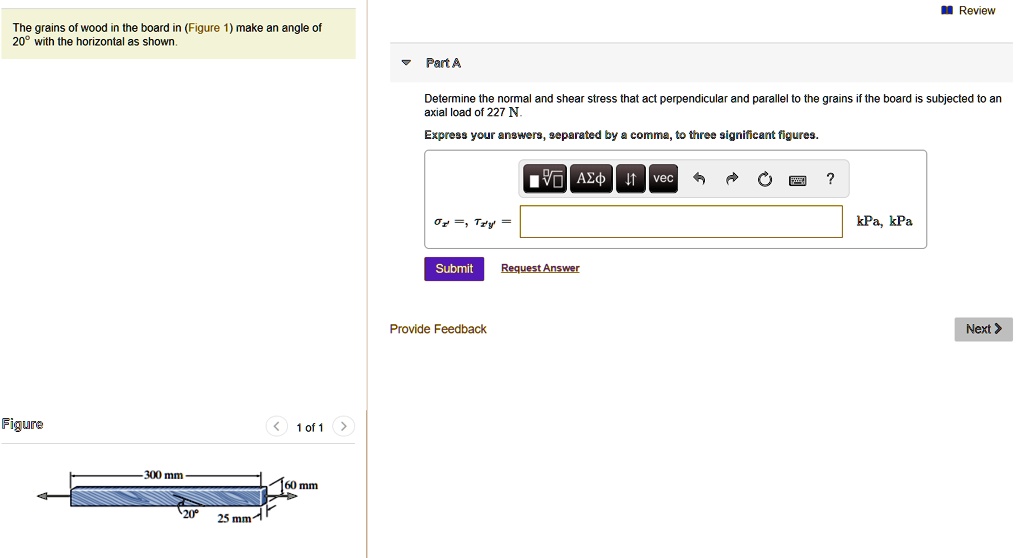Open answer box help question mark

(830, 180)
